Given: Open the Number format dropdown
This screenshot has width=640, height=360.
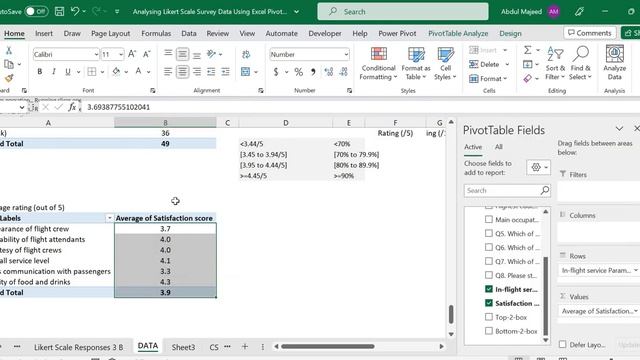Looking at the screenshot, I should [x=346, y=54].
